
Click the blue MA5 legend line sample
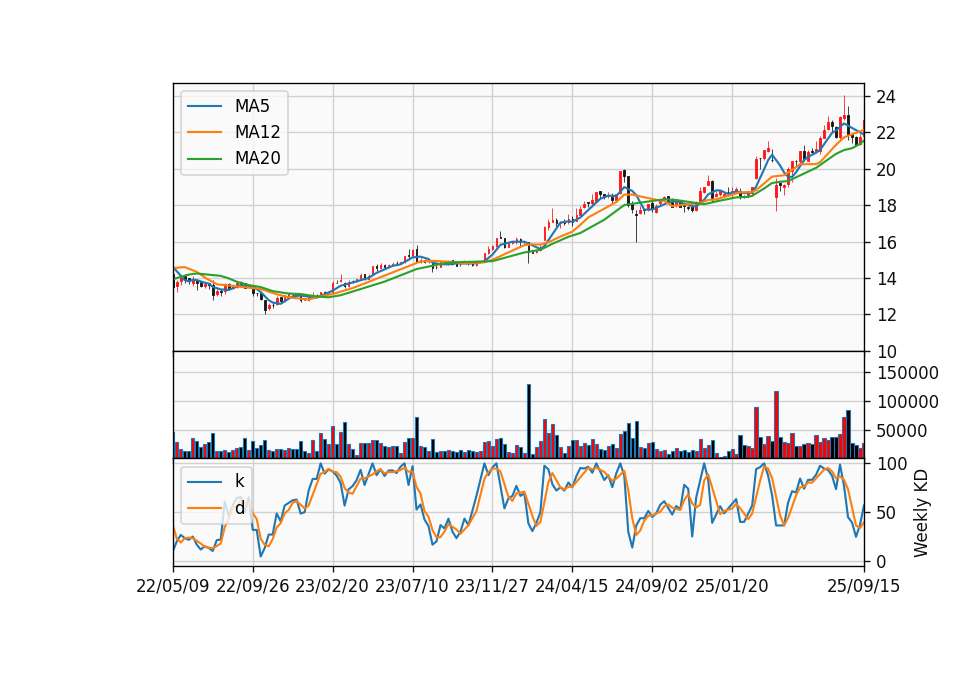tap(204, 106)
